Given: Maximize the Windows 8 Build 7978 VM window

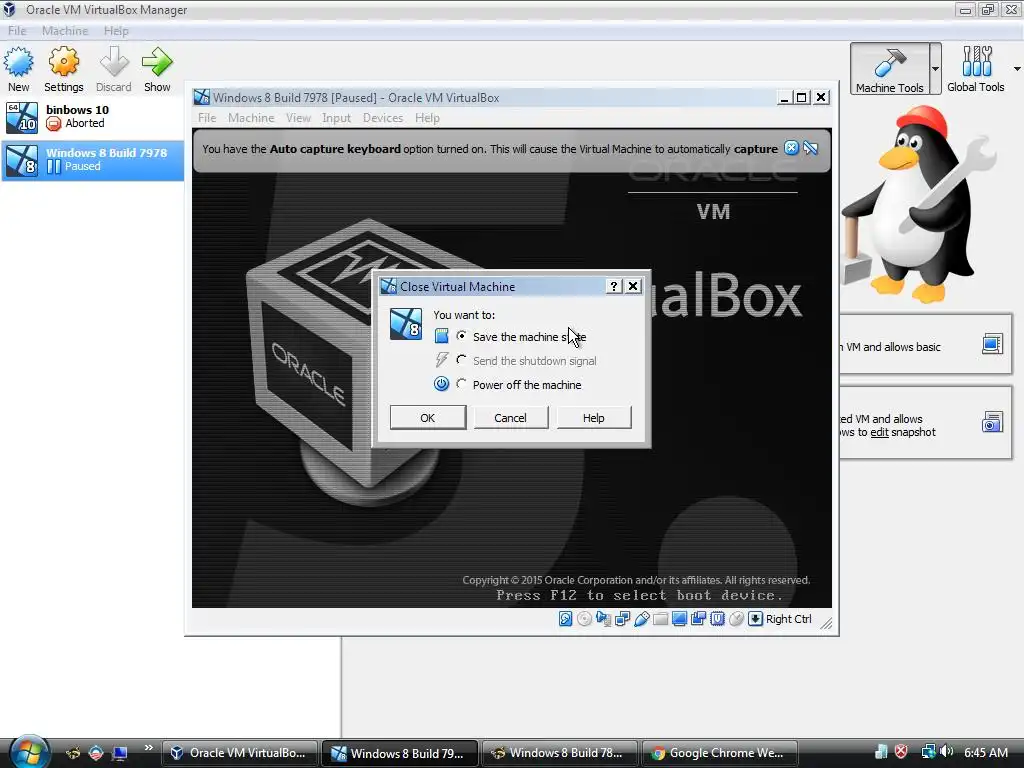Looking at the screenshot, I should coord(801,97).
